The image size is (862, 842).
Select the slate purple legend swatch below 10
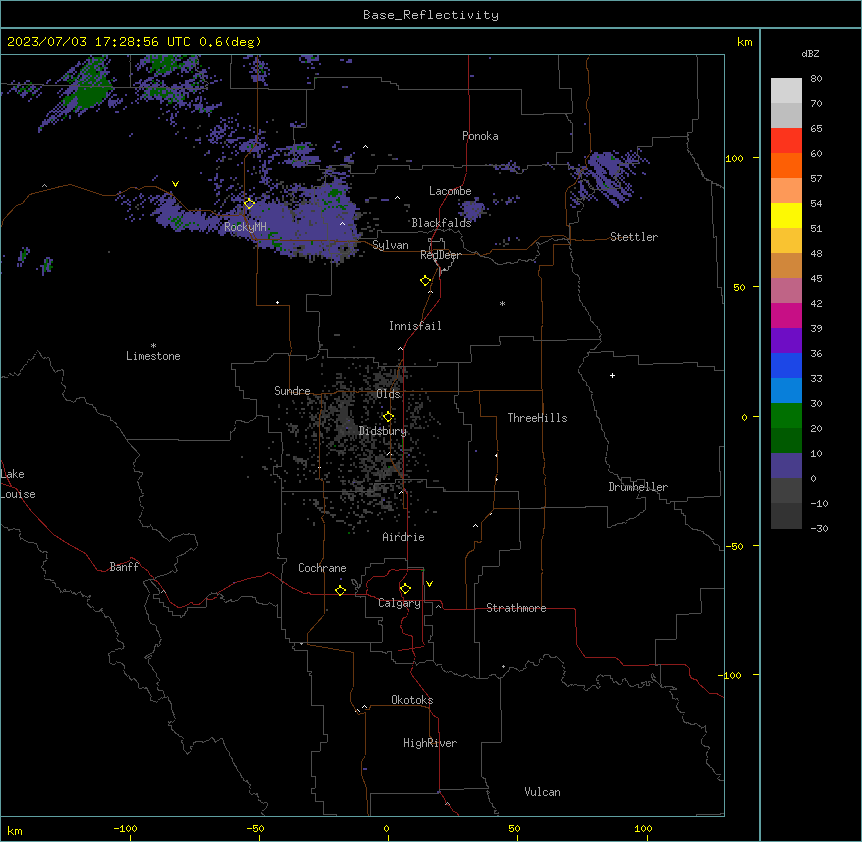tap(786, 466)
